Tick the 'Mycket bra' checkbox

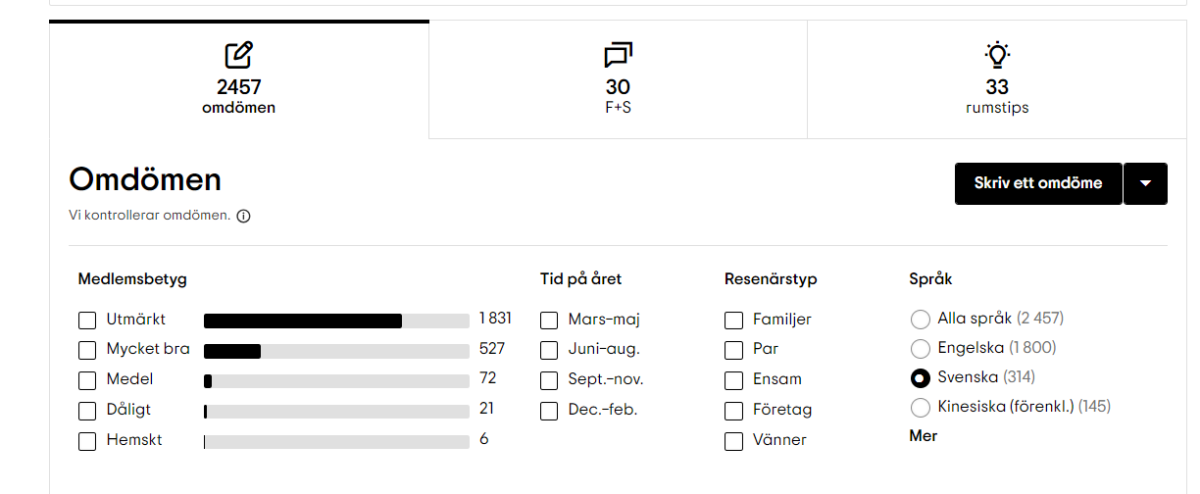coord(88,351)
